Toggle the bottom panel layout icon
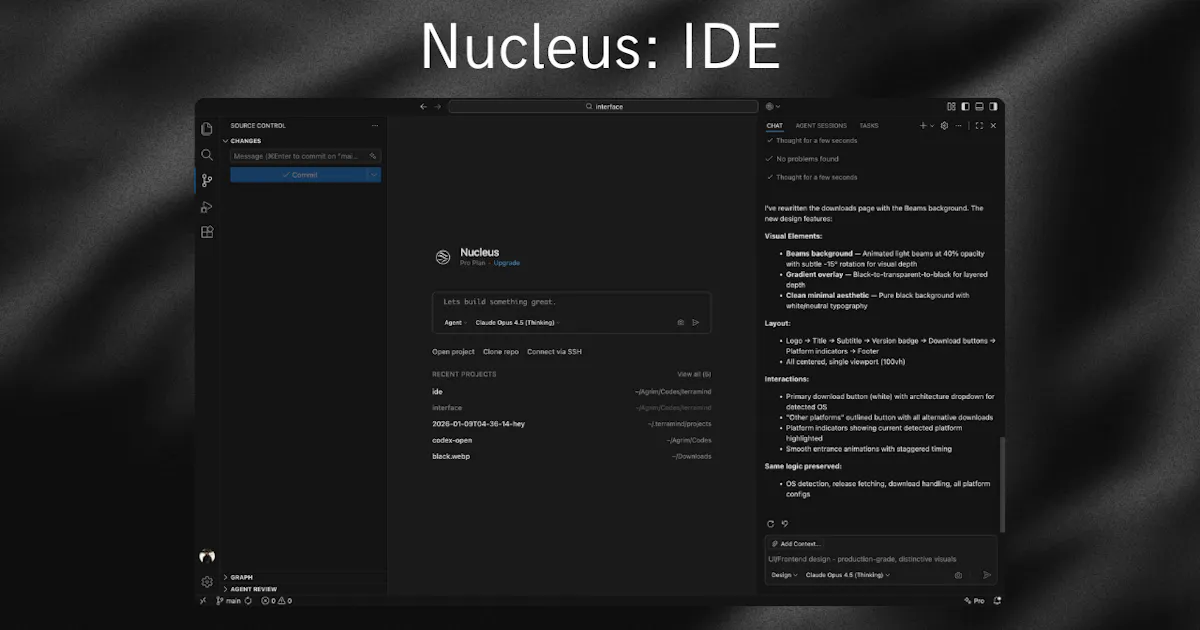Viewport: 1200px width, 630px height. coord(979,106)
